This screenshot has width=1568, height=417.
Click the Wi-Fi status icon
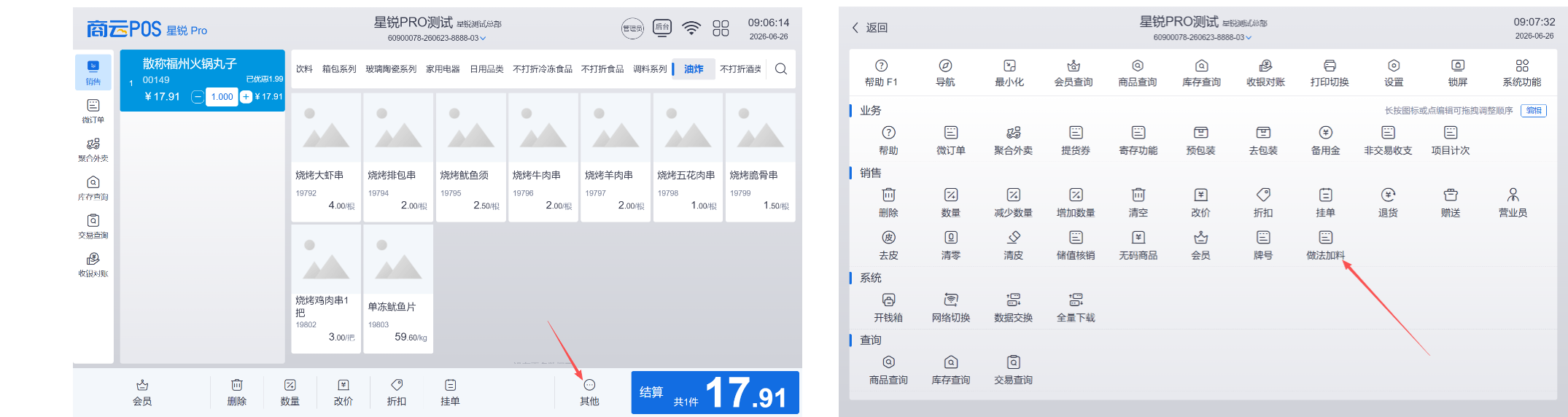[x=691, y=28]
